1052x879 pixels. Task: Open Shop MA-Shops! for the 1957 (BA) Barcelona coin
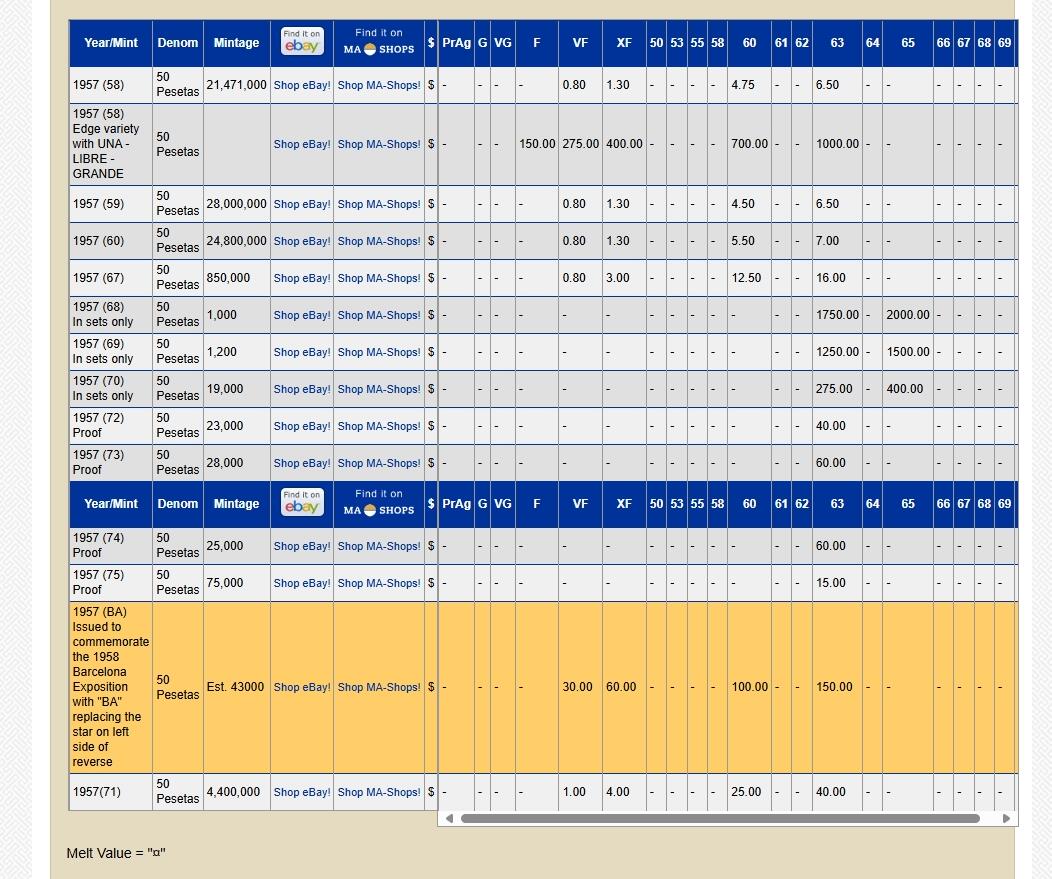[x=379, y=687]
